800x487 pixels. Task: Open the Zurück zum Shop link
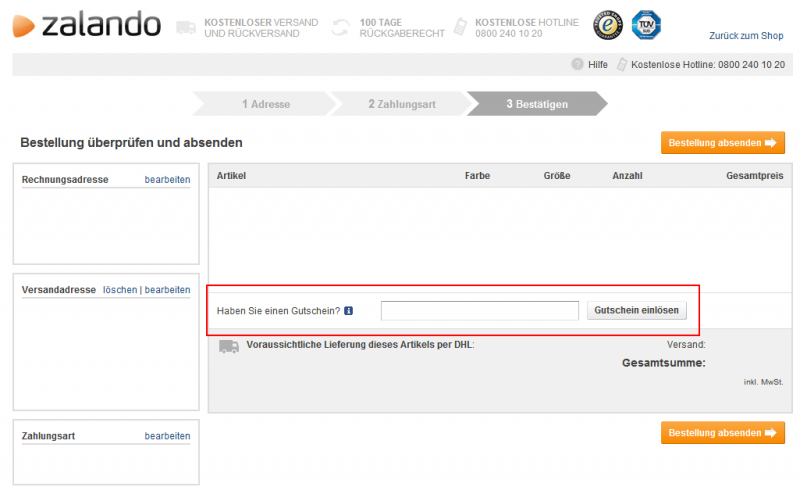(745, 35)
